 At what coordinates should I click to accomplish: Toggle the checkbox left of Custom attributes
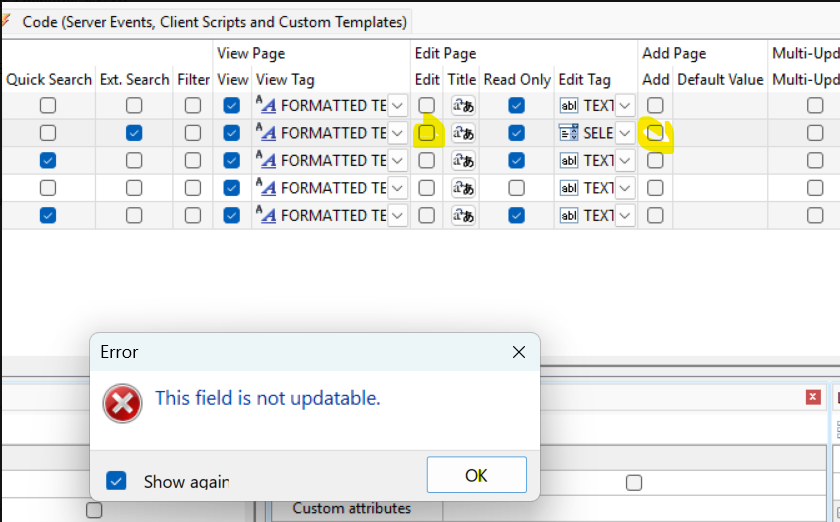point(94,510)
